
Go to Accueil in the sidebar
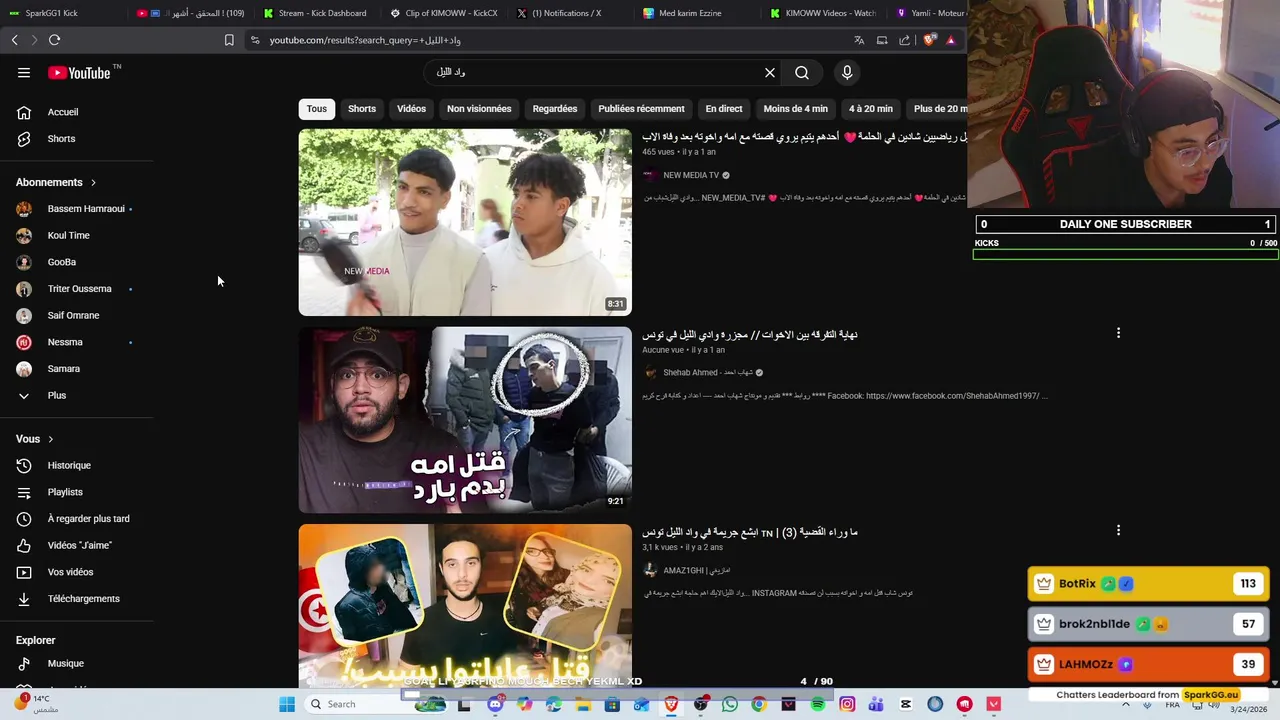pos(62,112)
